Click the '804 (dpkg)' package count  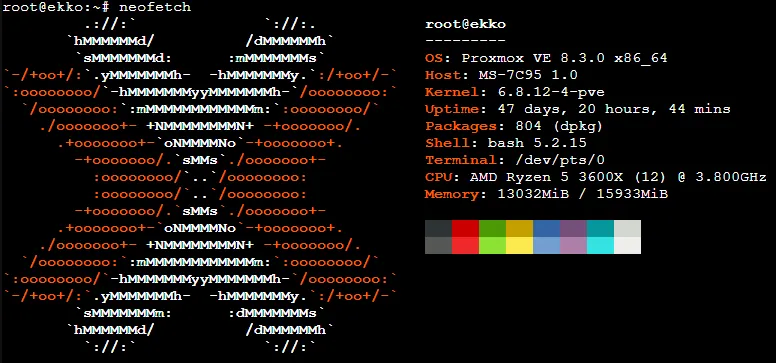(559, 126)
